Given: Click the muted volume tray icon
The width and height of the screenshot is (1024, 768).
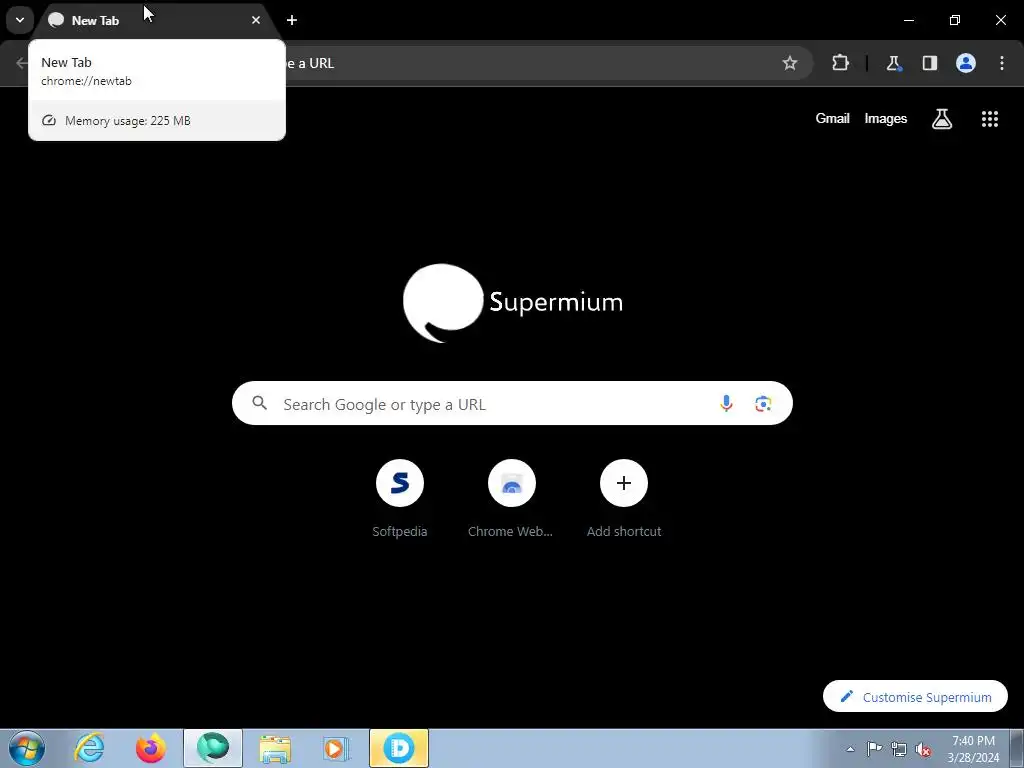Looking at the screenshot, I should point(923,750).
